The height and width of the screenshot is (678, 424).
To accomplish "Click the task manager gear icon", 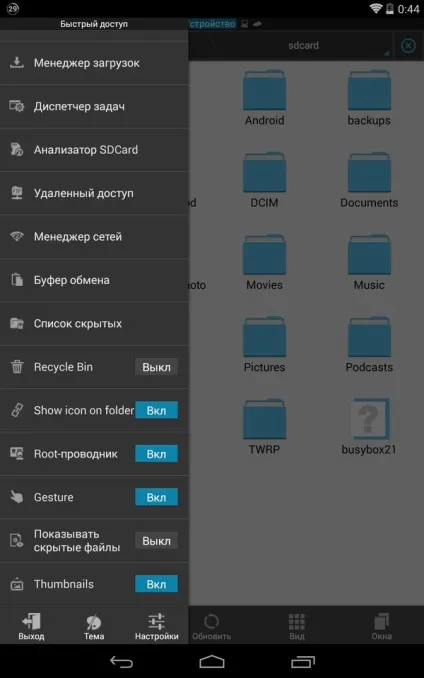I will [x=17, y=106].
